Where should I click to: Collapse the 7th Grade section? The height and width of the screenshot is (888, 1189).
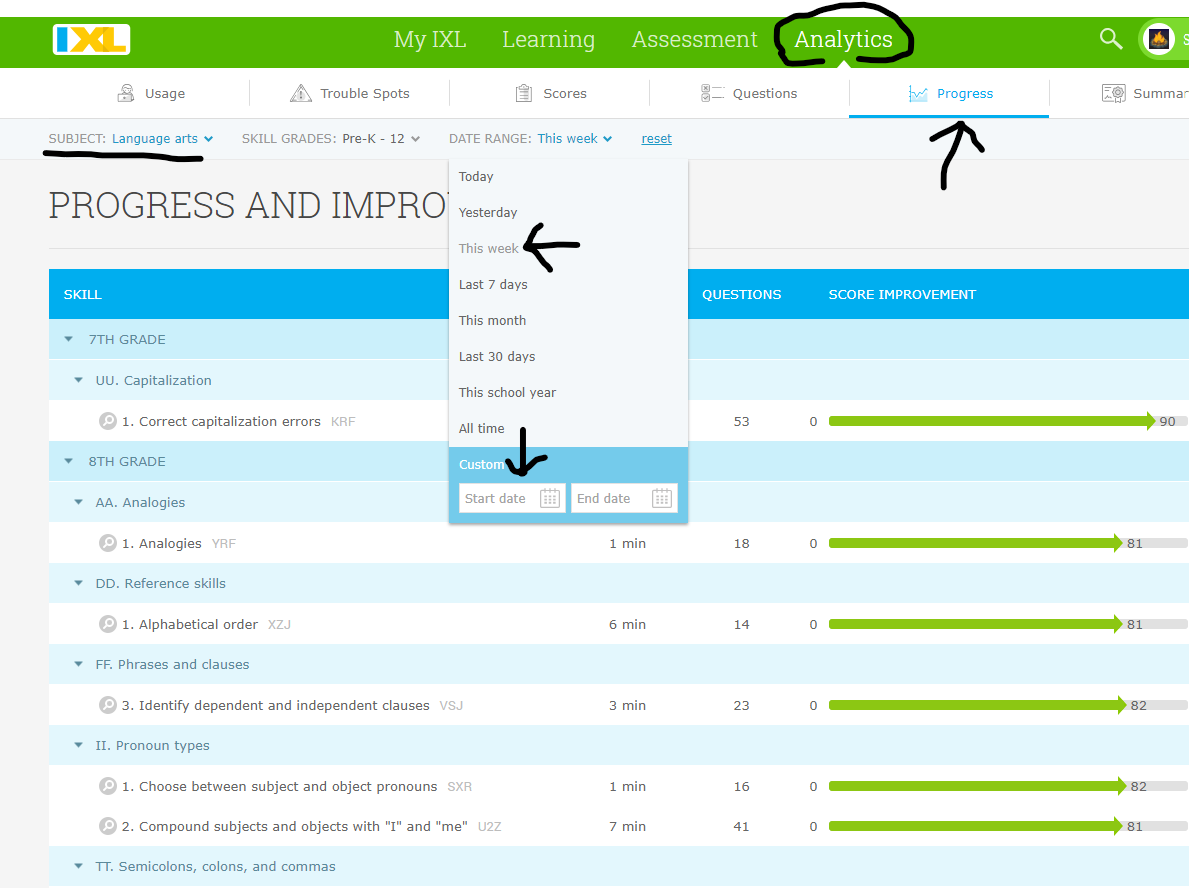point(69,340)
